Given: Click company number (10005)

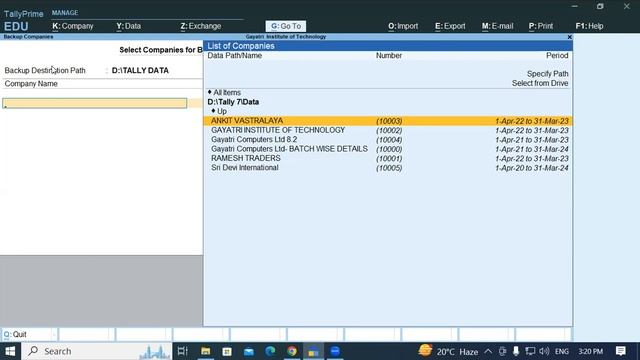Looking at the screenshot, I should [389, 168].
